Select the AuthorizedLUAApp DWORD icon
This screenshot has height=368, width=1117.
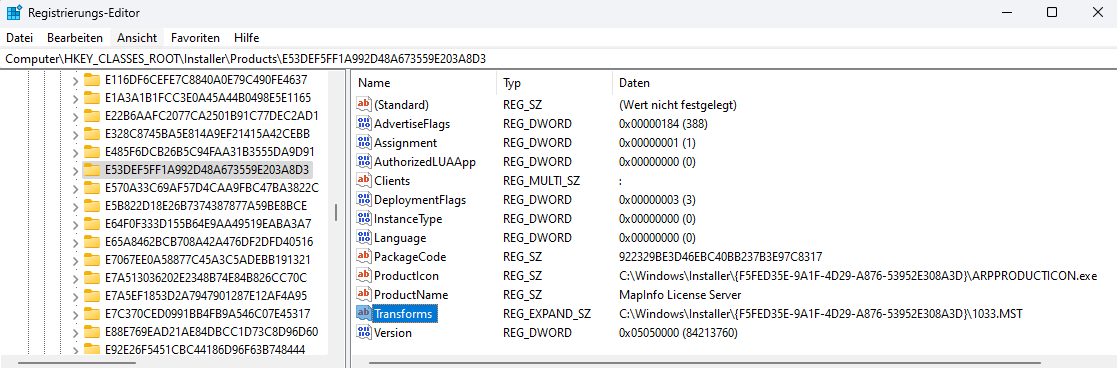364,162
